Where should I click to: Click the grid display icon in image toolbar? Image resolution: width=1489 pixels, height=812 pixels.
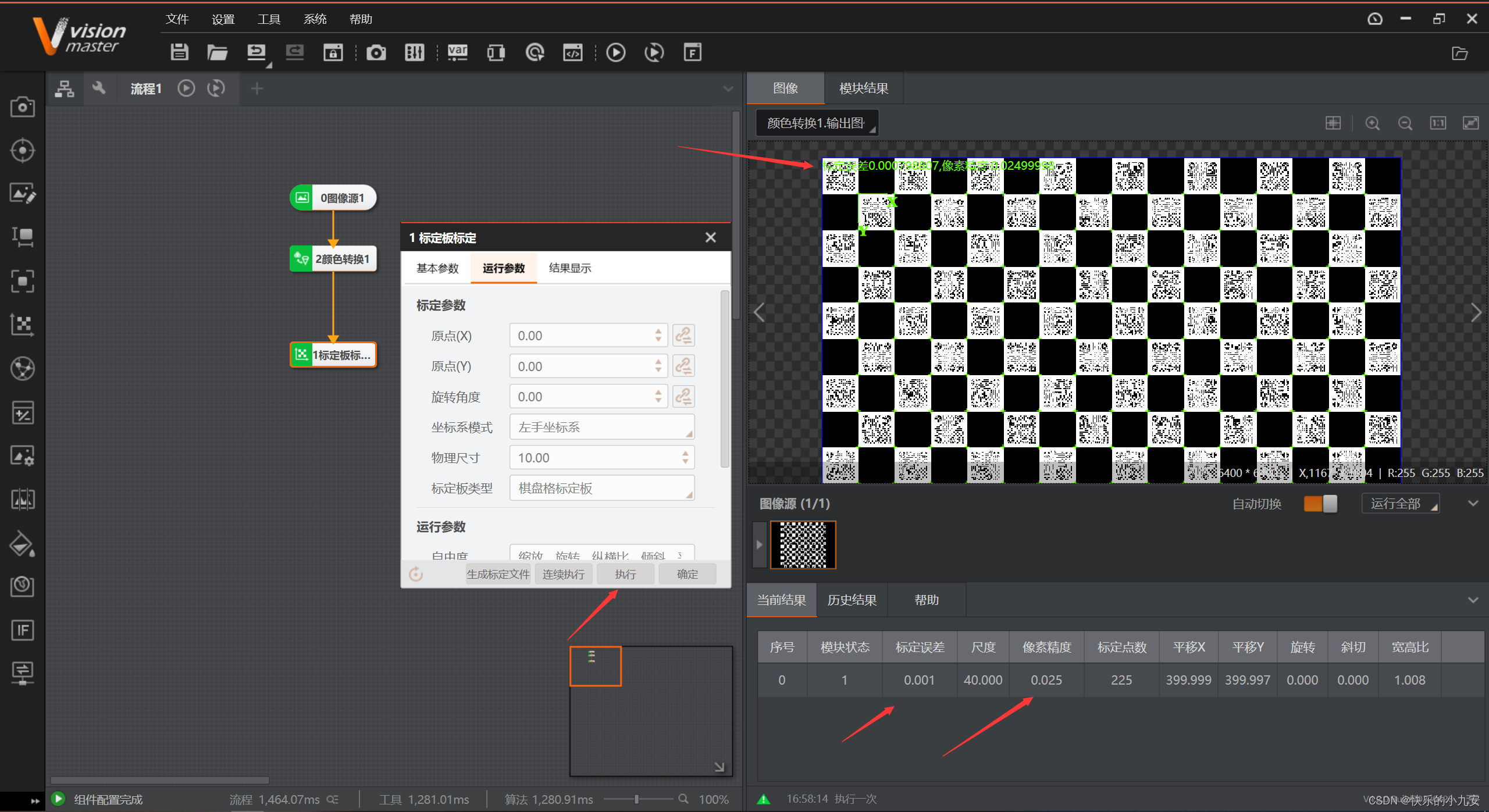point(1333,123)
